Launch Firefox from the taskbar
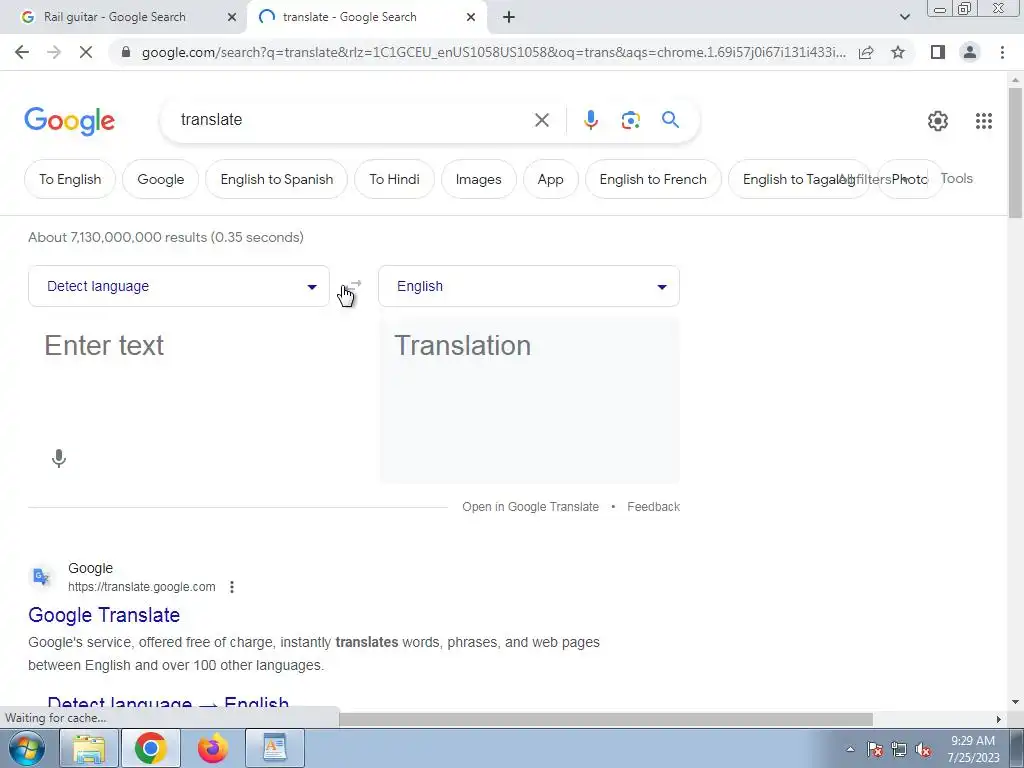Viewport: 1024px width, 768px height. pos(213,748)
